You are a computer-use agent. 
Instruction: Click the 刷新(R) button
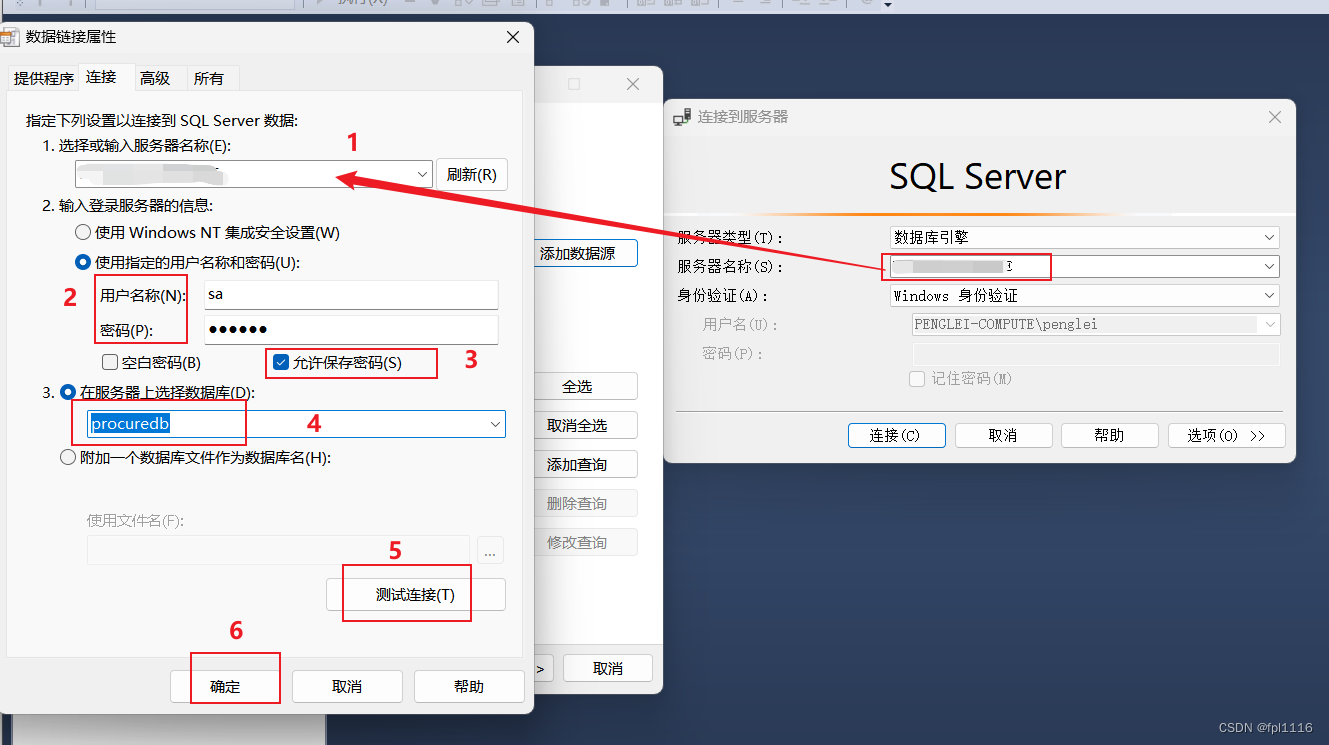(472, 174)
